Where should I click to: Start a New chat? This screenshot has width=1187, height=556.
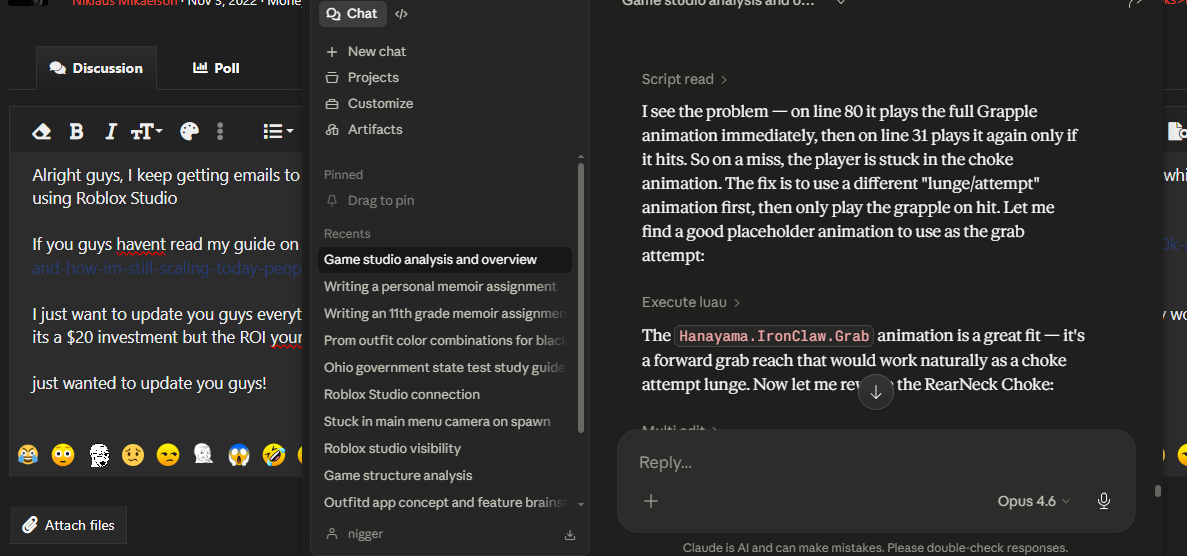pyautogui.click(x=376, y=51)
